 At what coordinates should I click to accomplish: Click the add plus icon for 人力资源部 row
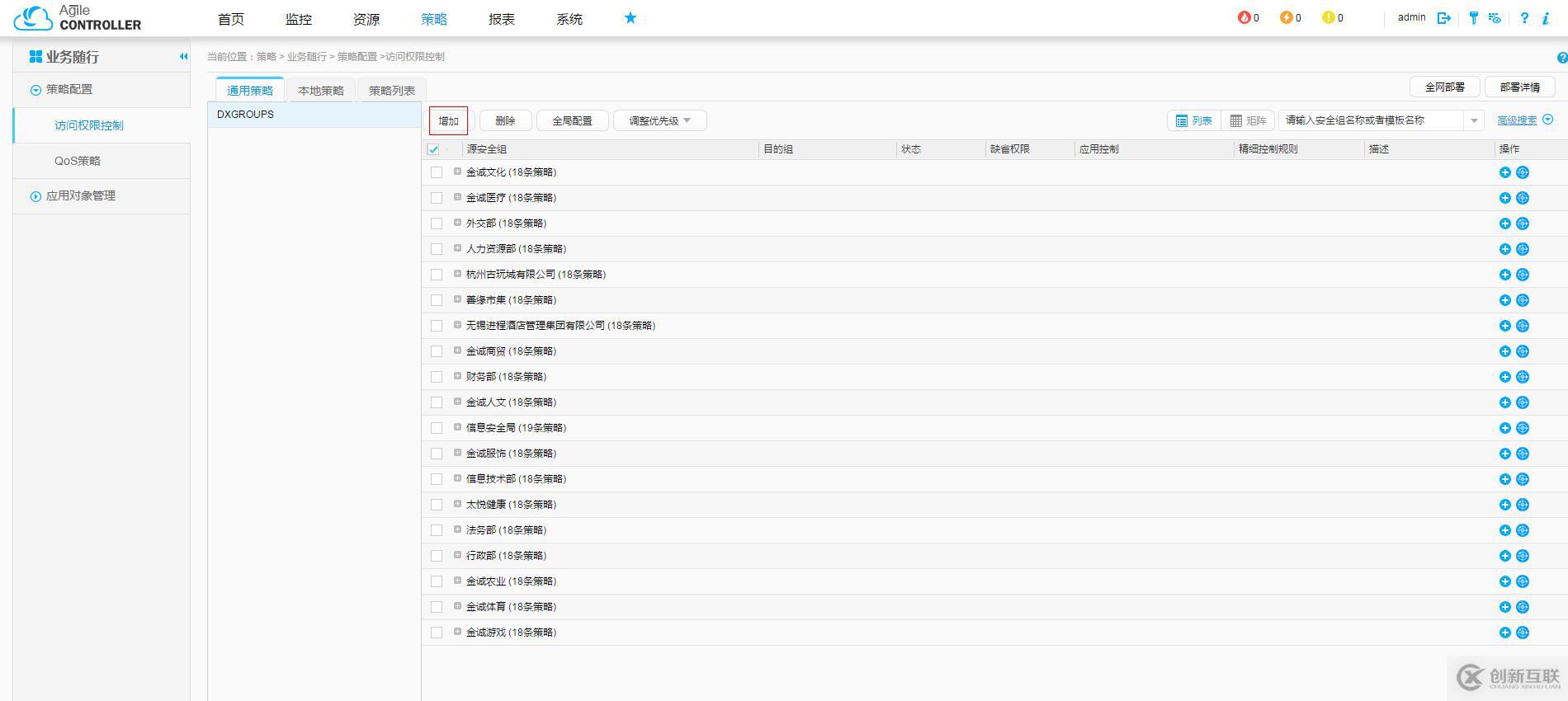pos(1504,249)
